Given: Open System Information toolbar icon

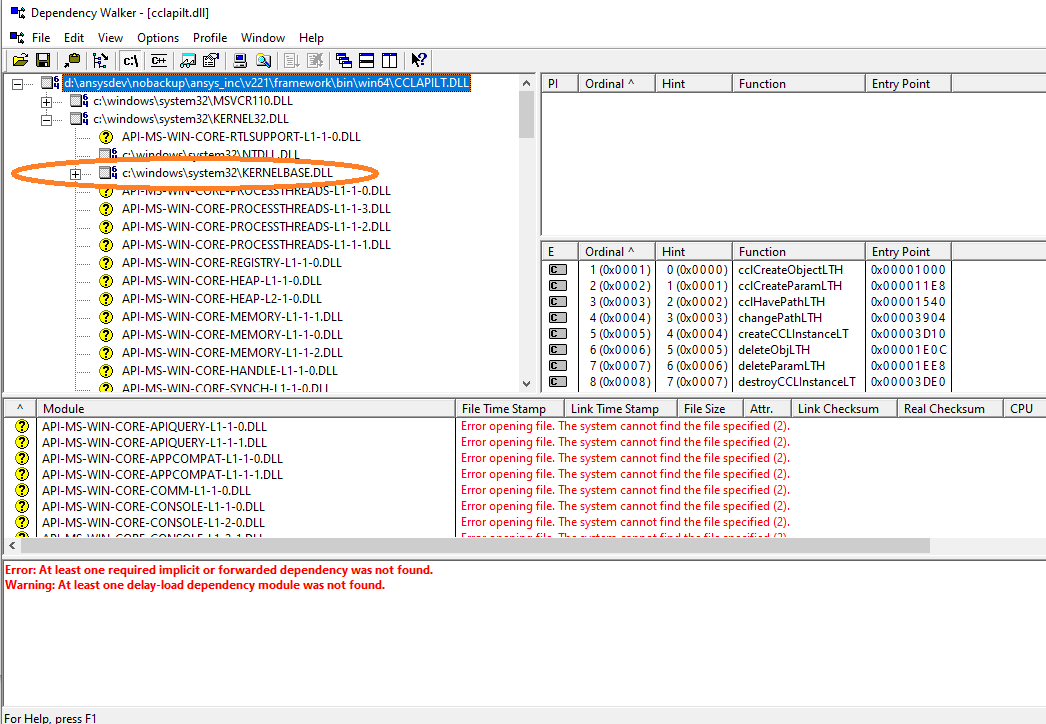Looking at the screenshot, I should (x=240, y=61).
